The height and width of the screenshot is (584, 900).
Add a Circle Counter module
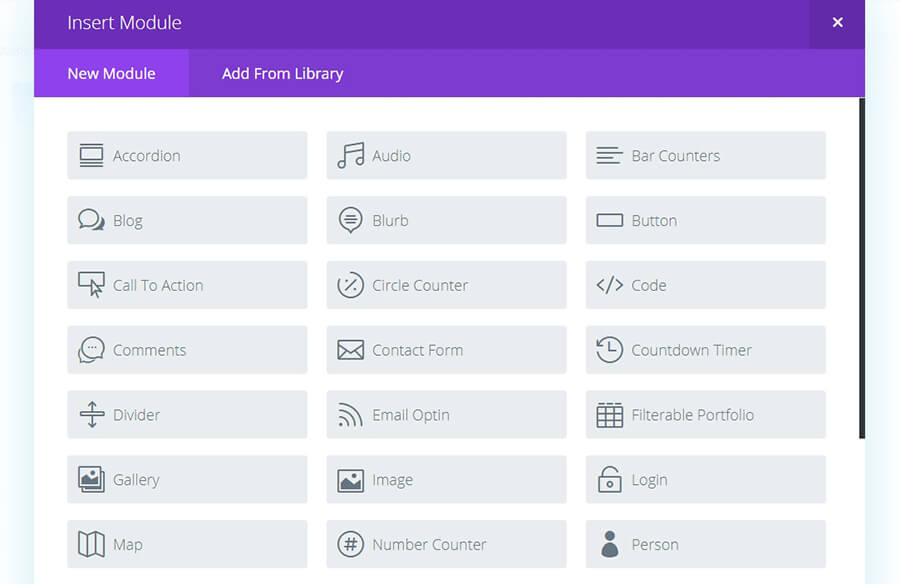point(446,285)
